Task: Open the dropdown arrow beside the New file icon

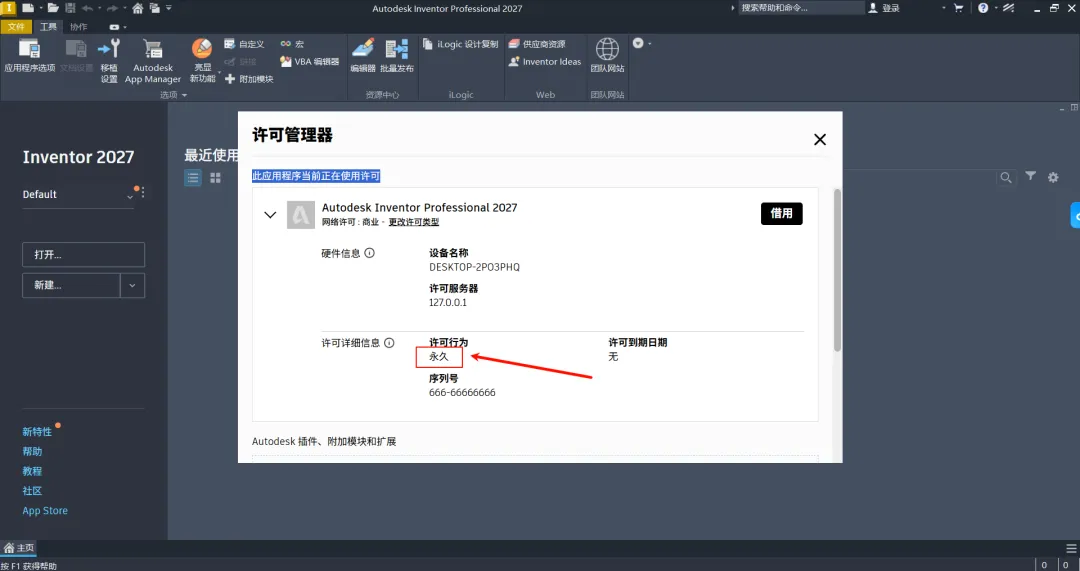Action: [x=41, y=8]
